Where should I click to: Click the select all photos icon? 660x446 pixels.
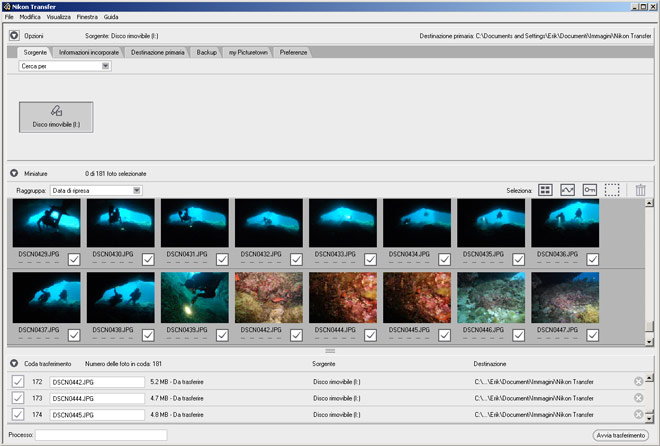pyautogui.click(x=545, y=190)
